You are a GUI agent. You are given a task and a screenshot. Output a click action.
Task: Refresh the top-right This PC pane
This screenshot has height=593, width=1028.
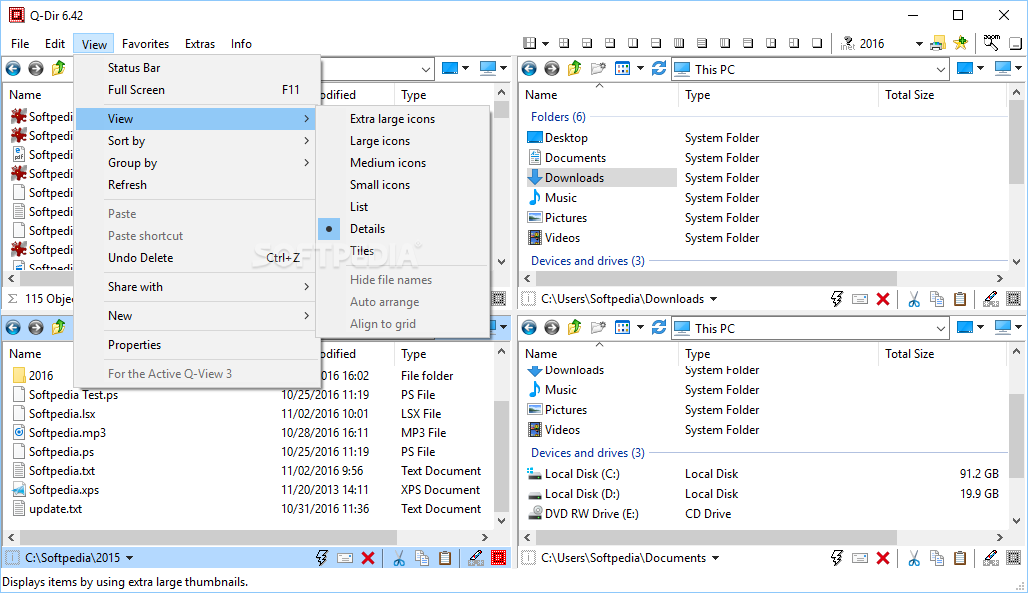659,68
